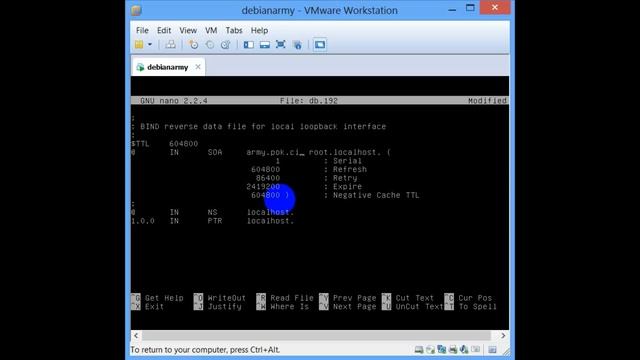
Task: Click the sound card status bar icon
Action: 464,349
